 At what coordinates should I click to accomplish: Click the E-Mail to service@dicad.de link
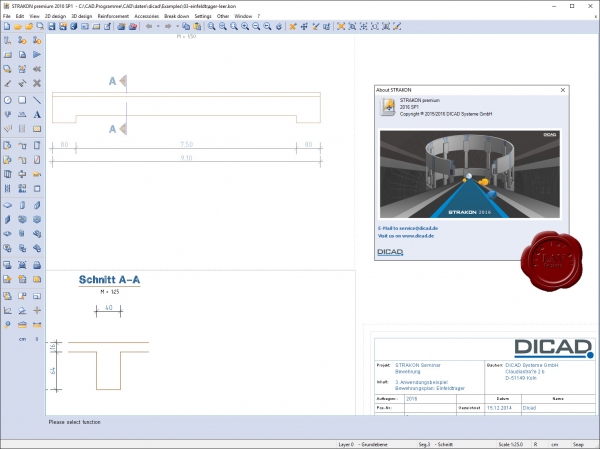408,228
